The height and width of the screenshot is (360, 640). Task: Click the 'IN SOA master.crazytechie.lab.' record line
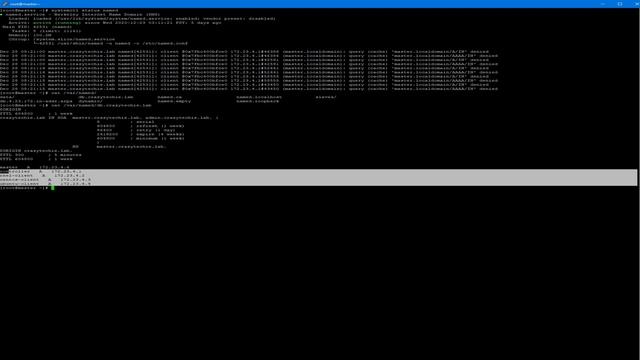pyautogui.click(x=109, y=118)
